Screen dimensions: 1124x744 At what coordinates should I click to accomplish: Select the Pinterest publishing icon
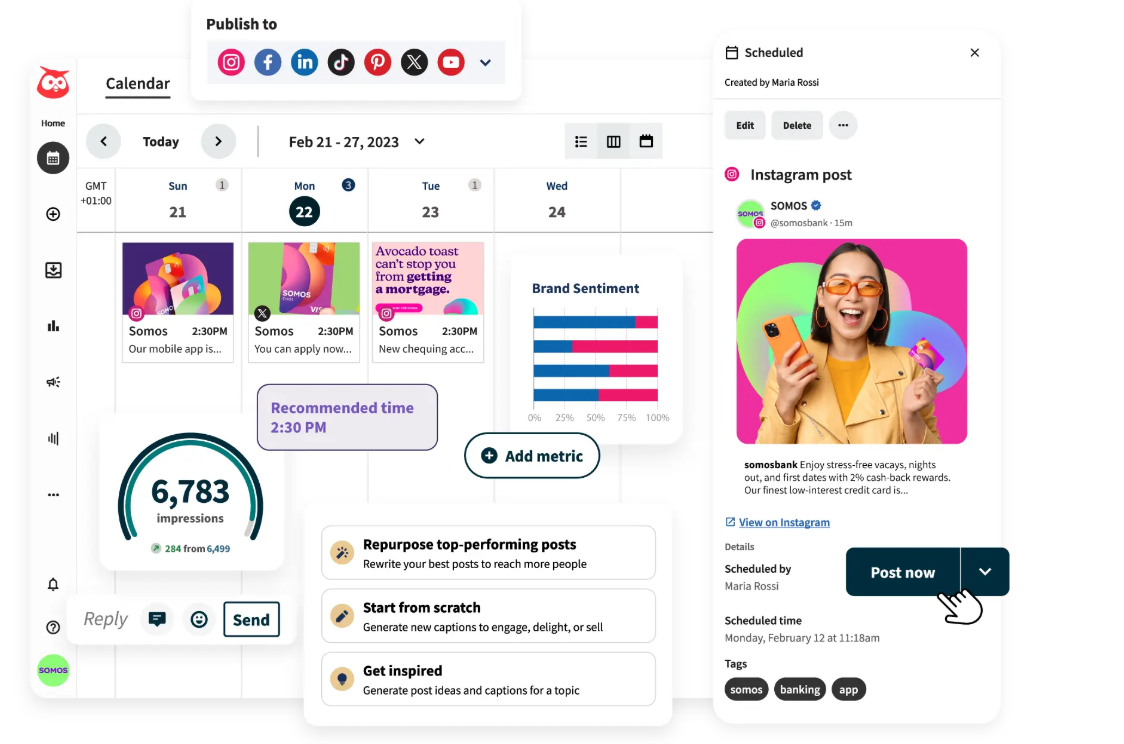(377, 62)
